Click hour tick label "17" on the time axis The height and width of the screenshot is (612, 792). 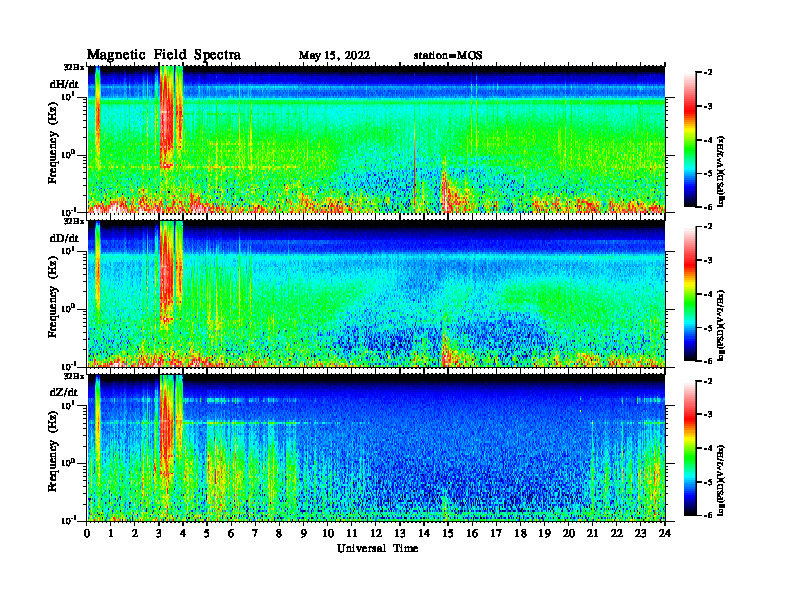pos(496,534)
